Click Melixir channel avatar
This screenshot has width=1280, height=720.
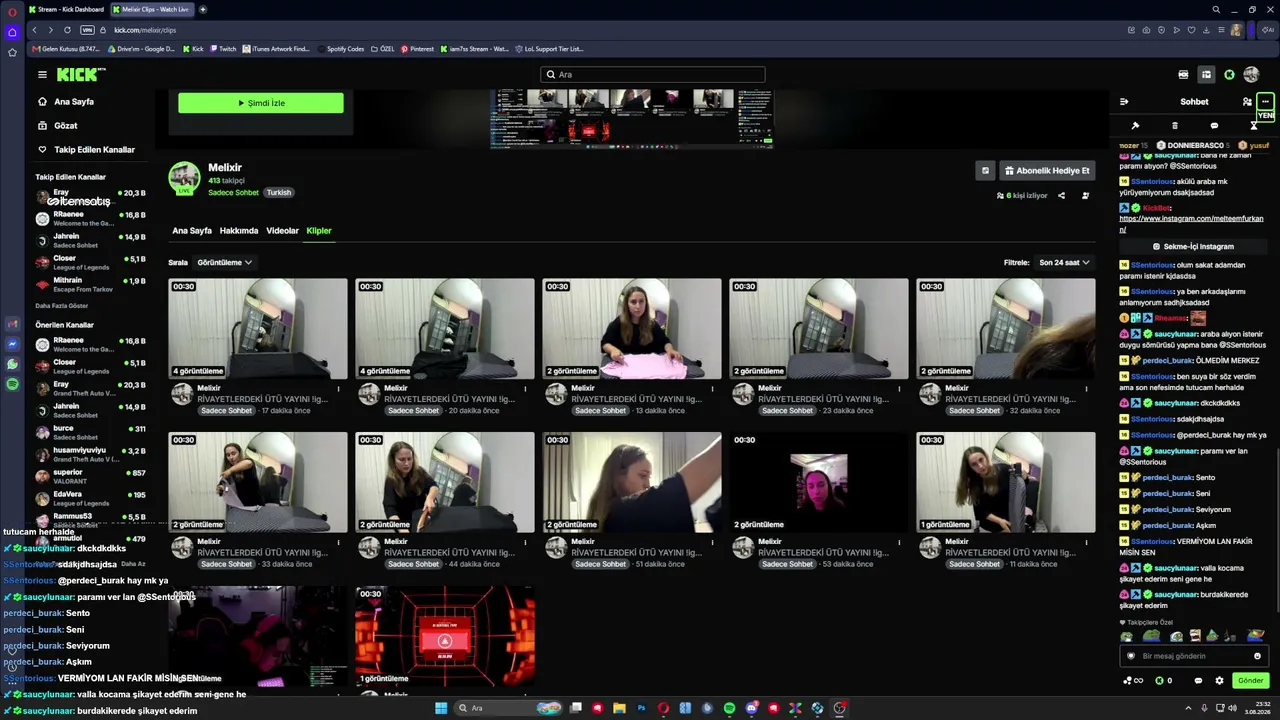(185, 178)
